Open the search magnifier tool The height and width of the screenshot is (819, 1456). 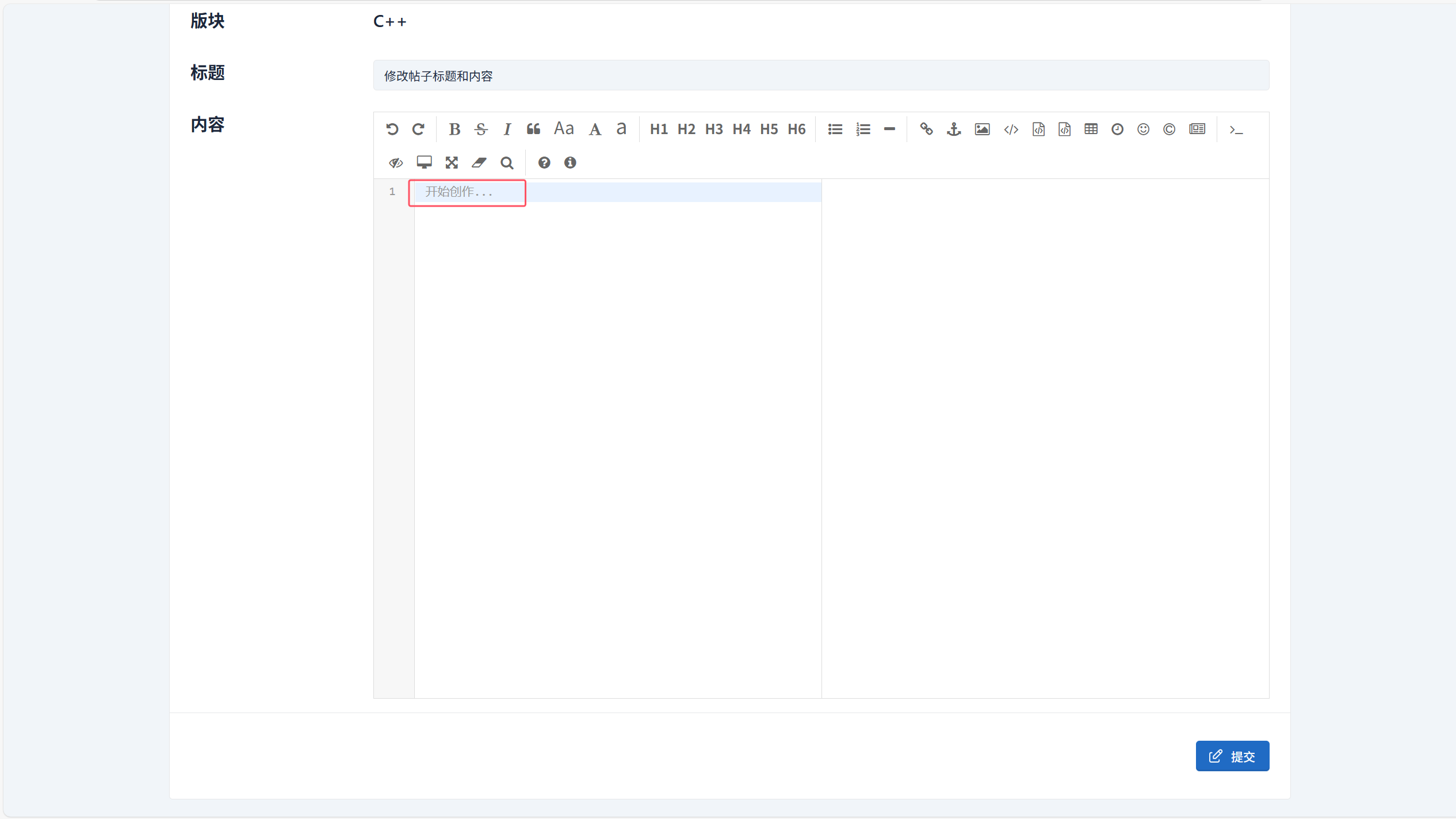(x=507, y=163)
